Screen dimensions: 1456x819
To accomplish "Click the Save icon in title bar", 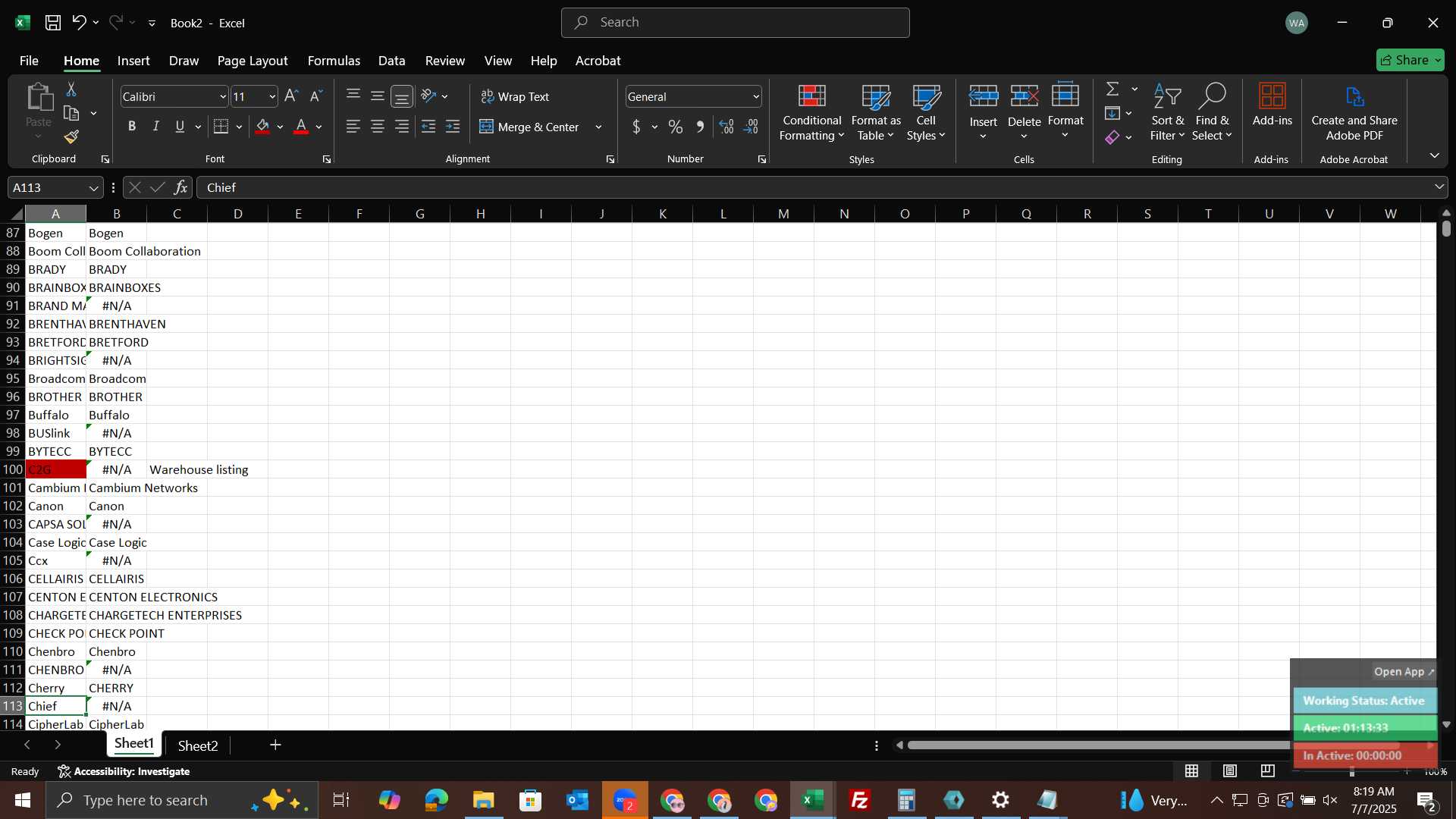I will click(53, 23).
